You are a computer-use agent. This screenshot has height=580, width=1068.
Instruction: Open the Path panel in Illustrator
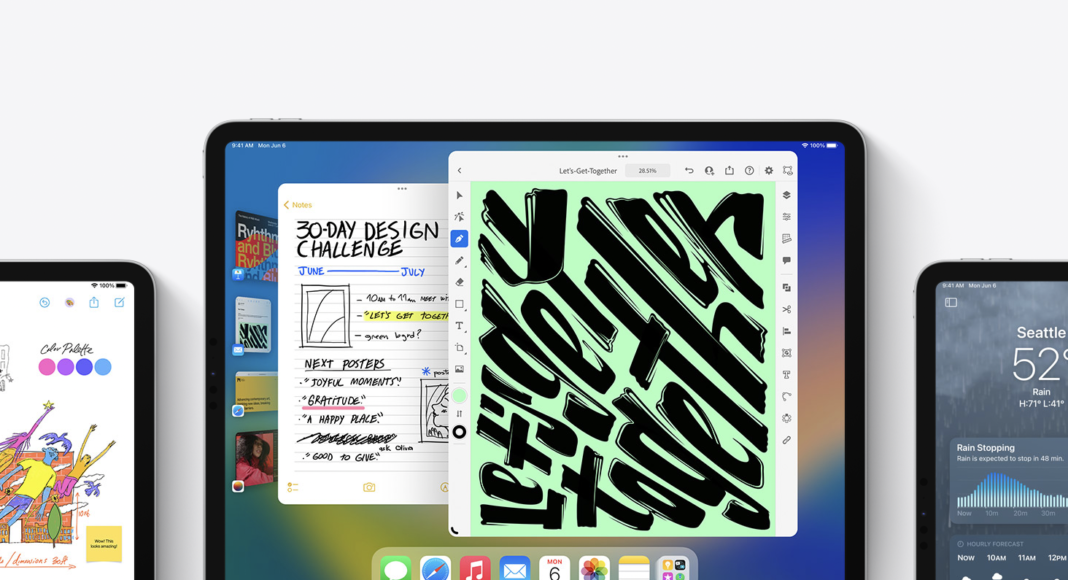click(787, 397)
